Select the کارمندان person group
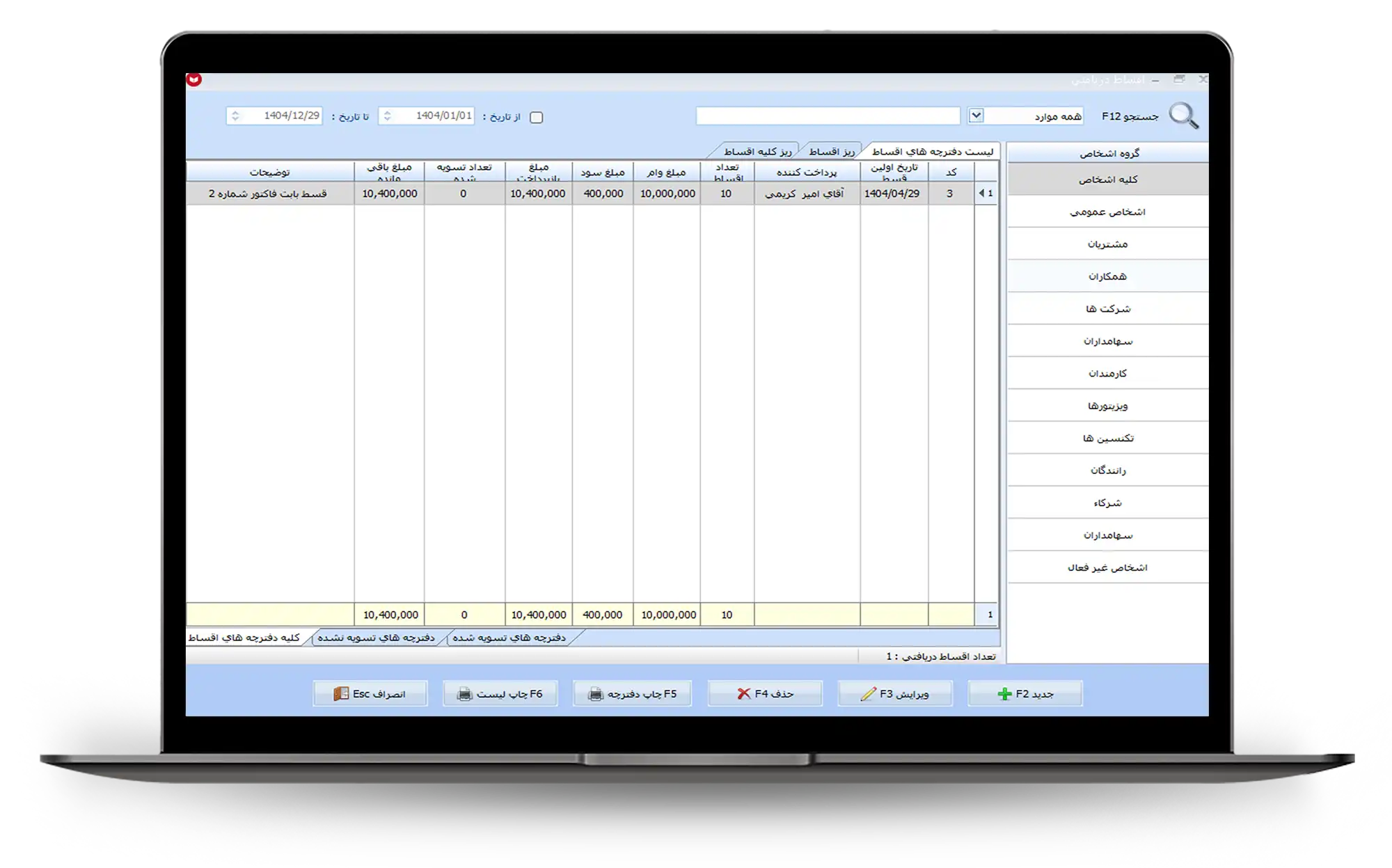 [1107, 374]
